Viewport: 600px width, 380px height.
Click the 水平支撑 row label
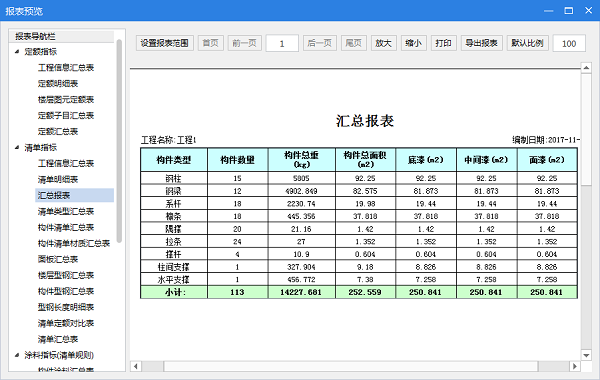click(174, 279)
